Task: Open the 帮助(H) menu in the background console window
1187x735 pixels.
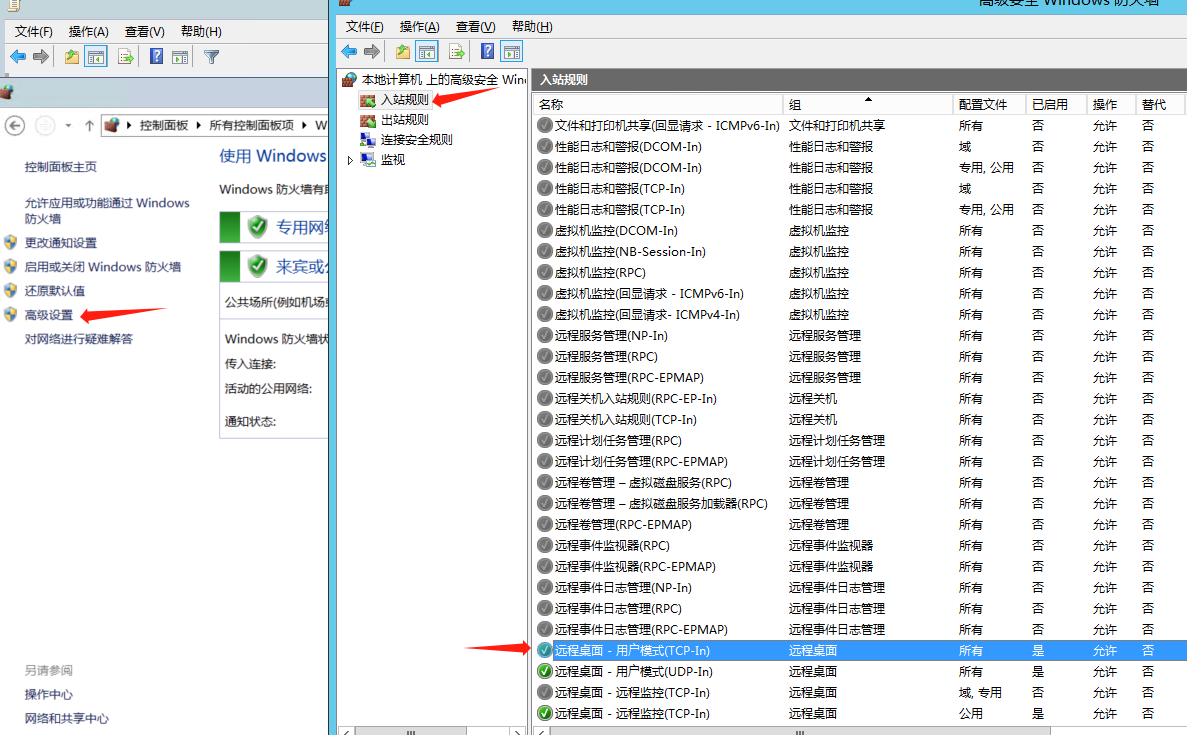Action: (x=201, y=32)
